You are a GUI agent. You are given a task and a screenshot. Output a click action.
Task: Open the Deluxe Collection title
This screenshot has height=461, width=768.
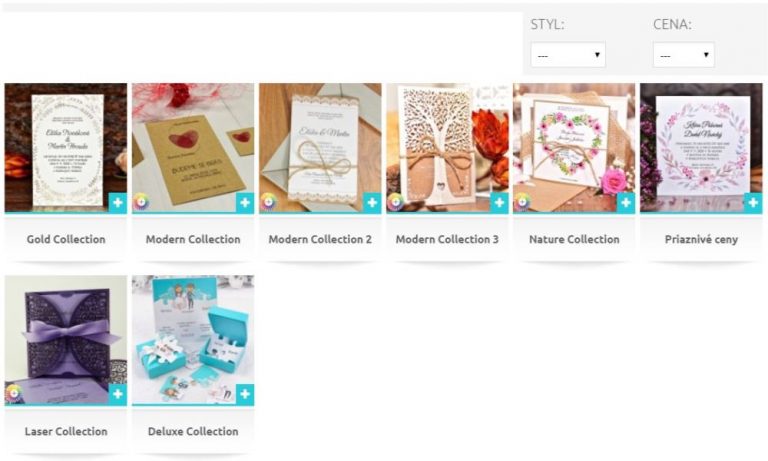click(x=193, y=431)
